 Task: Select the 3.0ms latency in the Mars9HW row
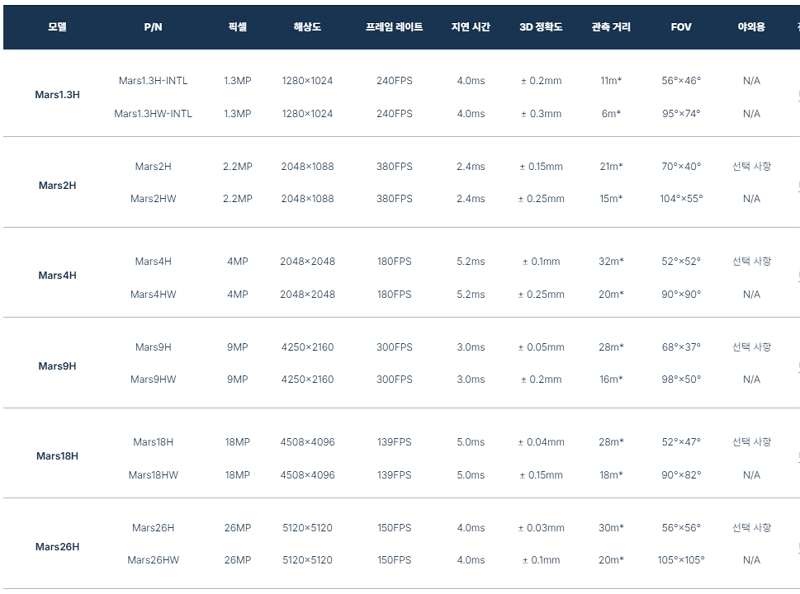(470, 379)
